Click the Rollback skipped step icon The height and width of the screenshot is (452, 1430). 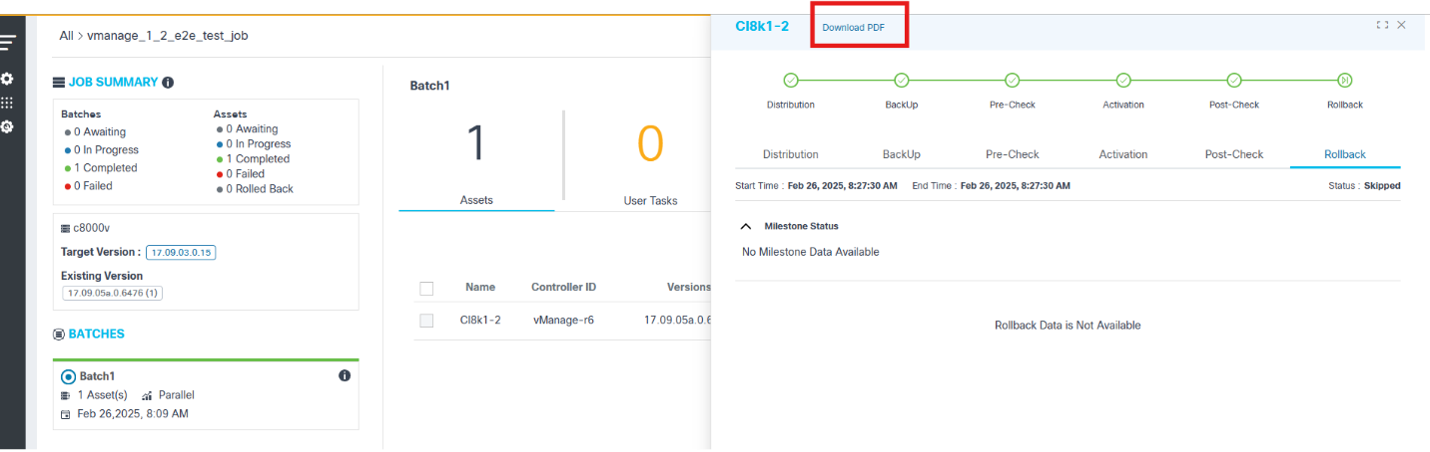tap(1345, 80)
